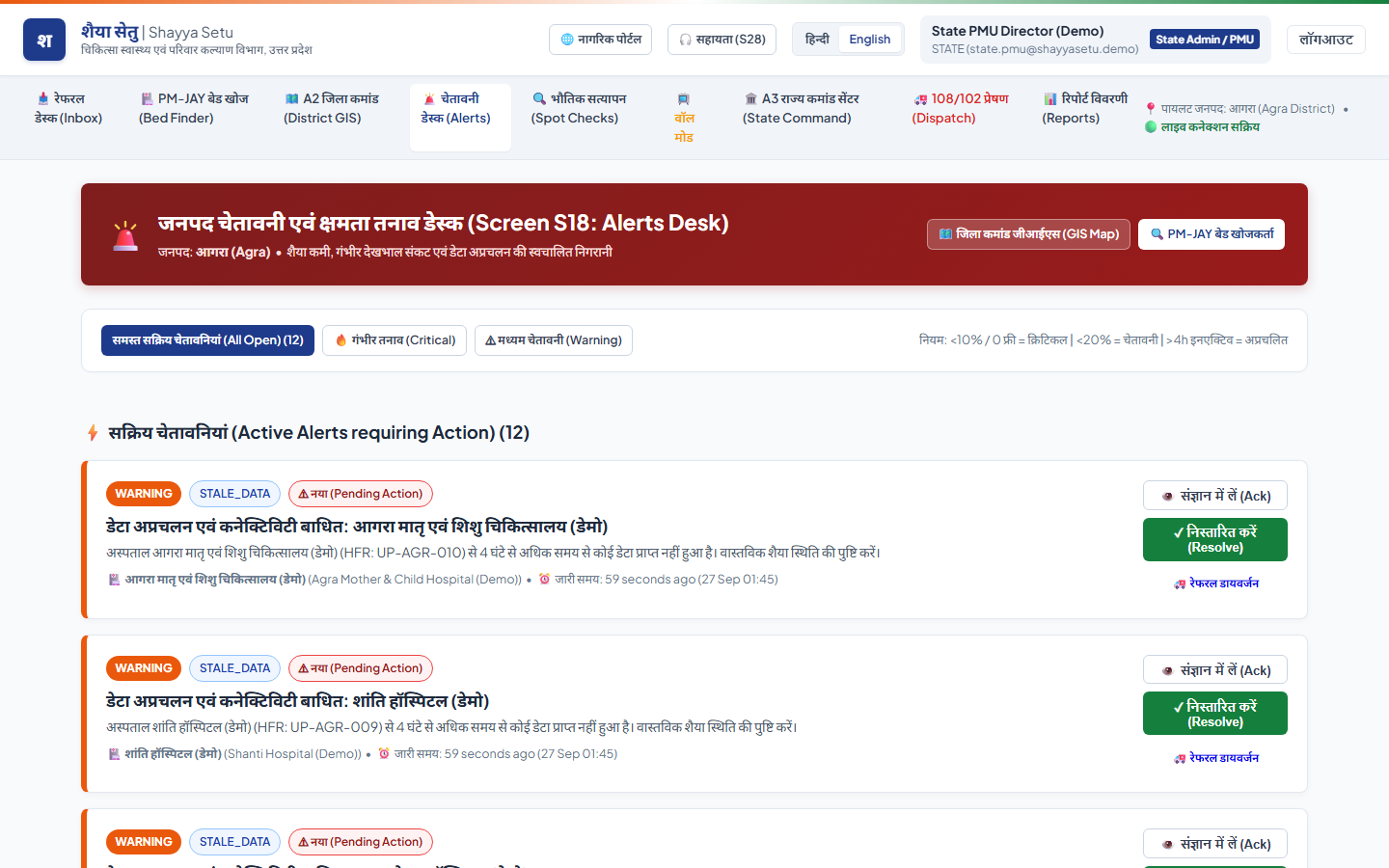The height and width of the screenshot is (868, 1389).
Task: Switch language to English
Action: [870, 40]
